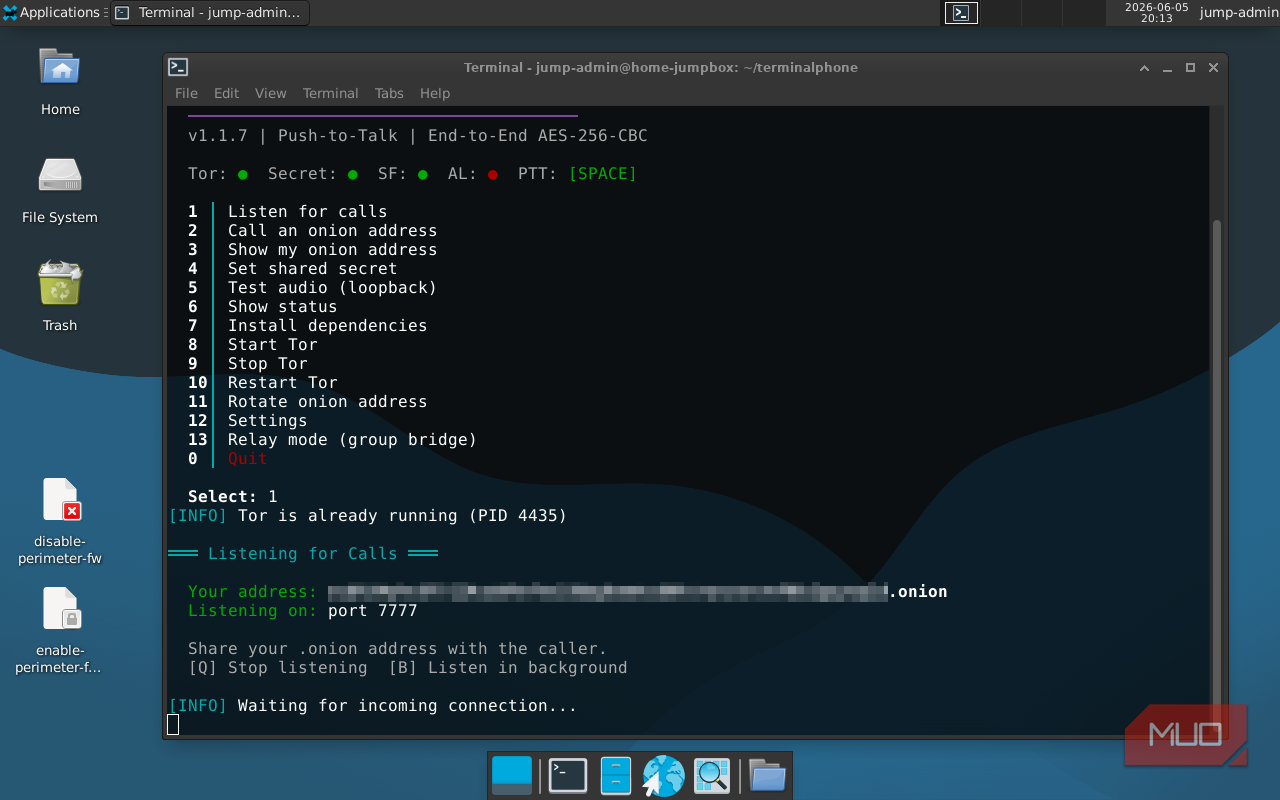Image resolution: width=1280 pixels, height=800 pixels.
Task: Click the "Listen for calls" menu line
Action: point(307,211)
